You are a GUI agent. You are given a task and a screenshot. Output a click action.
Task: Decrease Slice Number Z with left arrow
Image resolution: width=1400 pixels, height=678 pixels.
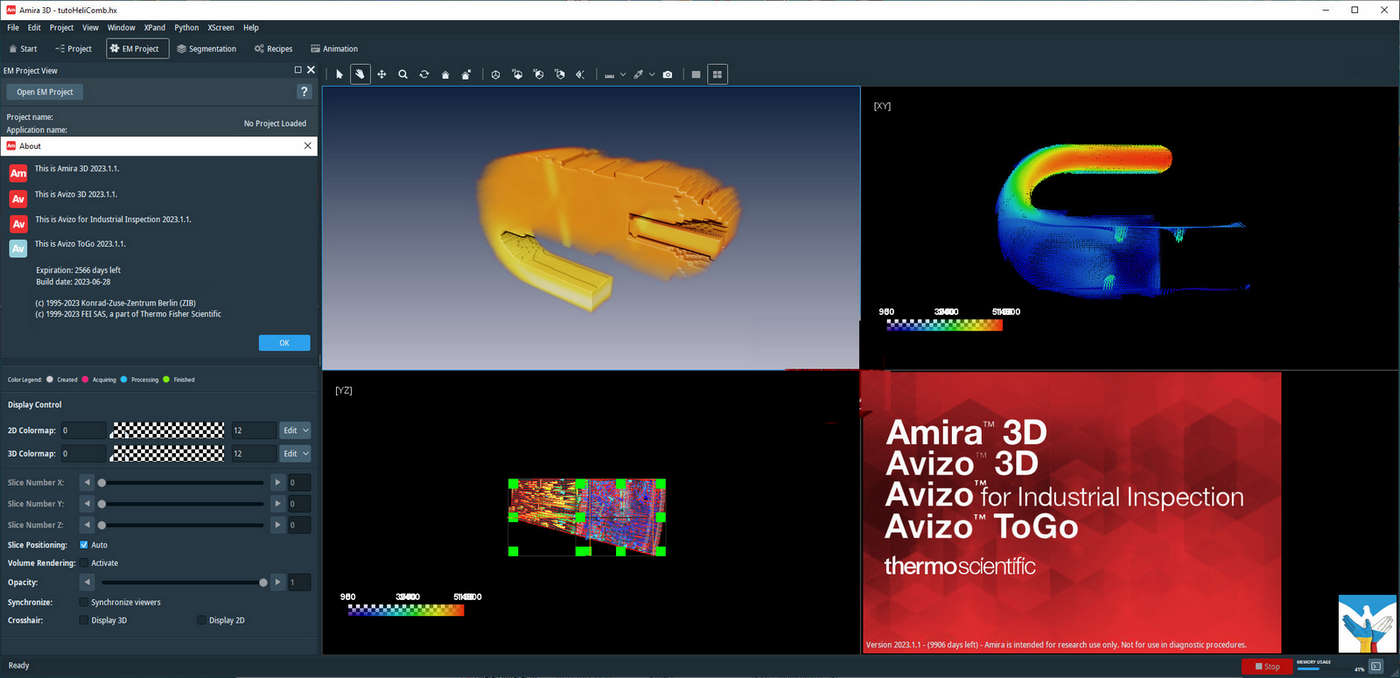pos(87,525)
